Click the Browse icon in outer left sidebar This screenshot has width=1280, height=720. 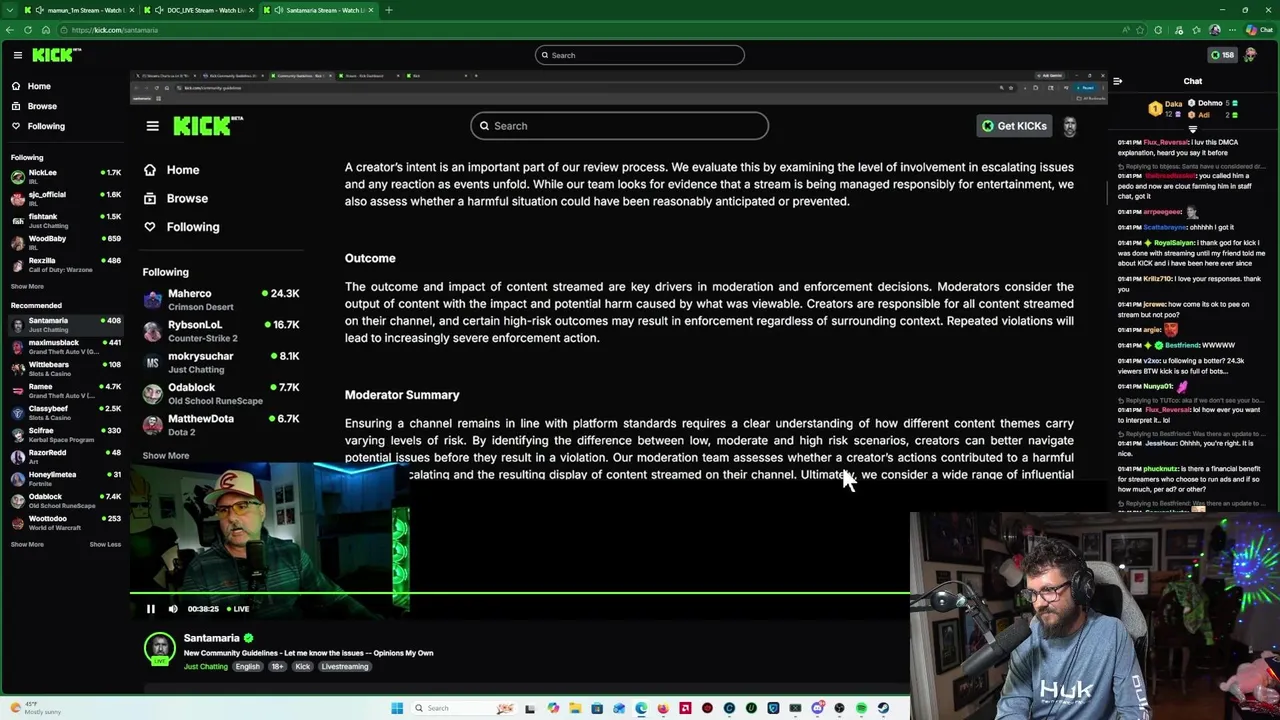(16, 106)
